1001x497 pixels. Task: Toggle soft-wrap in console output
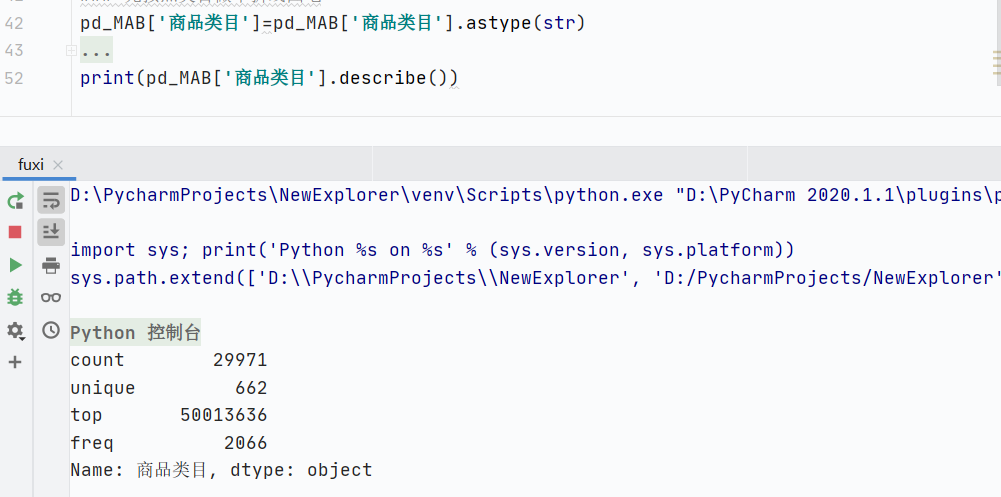point(51,201)
